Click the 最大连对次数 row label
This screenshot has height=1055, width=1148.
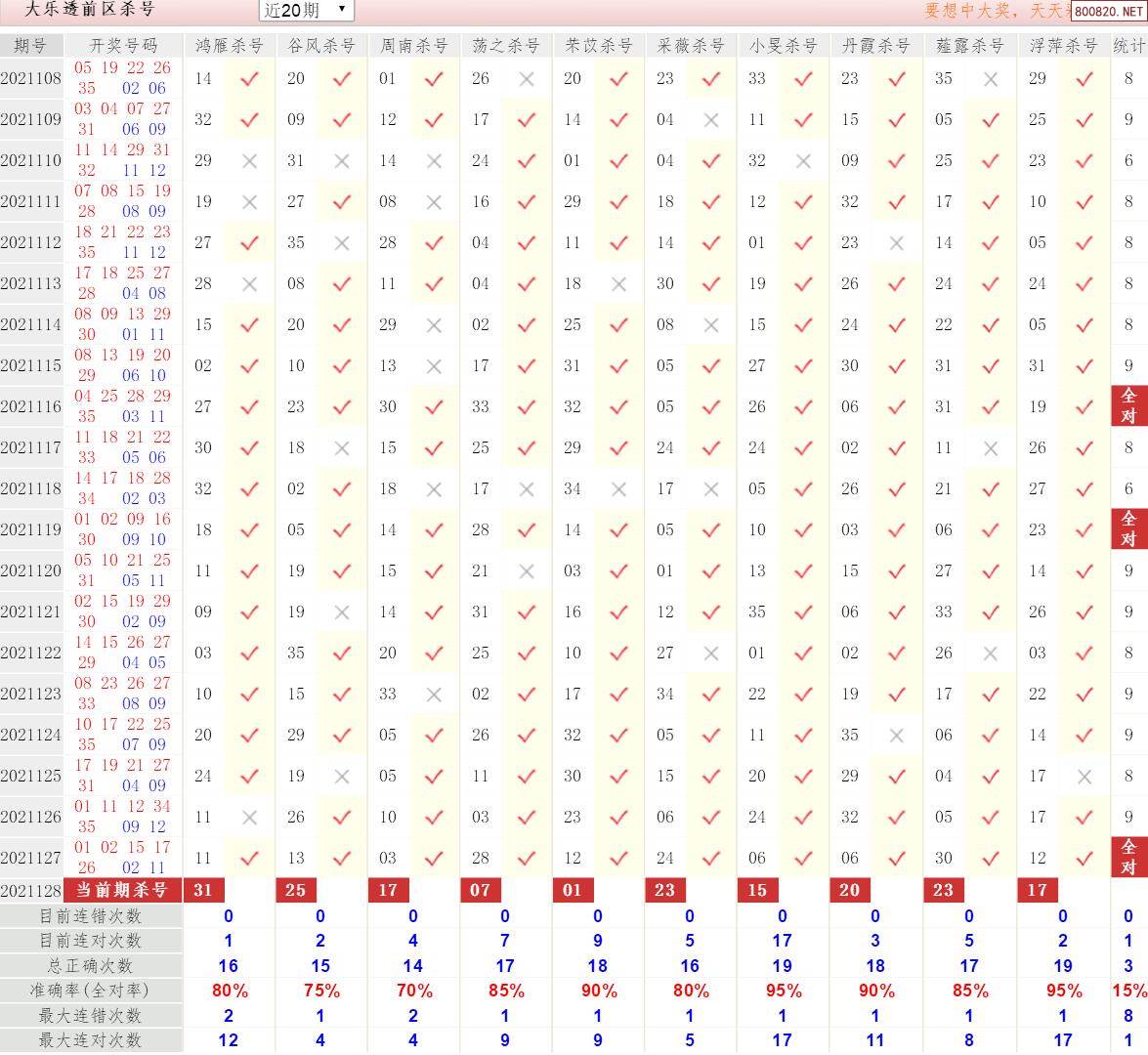90,1039
